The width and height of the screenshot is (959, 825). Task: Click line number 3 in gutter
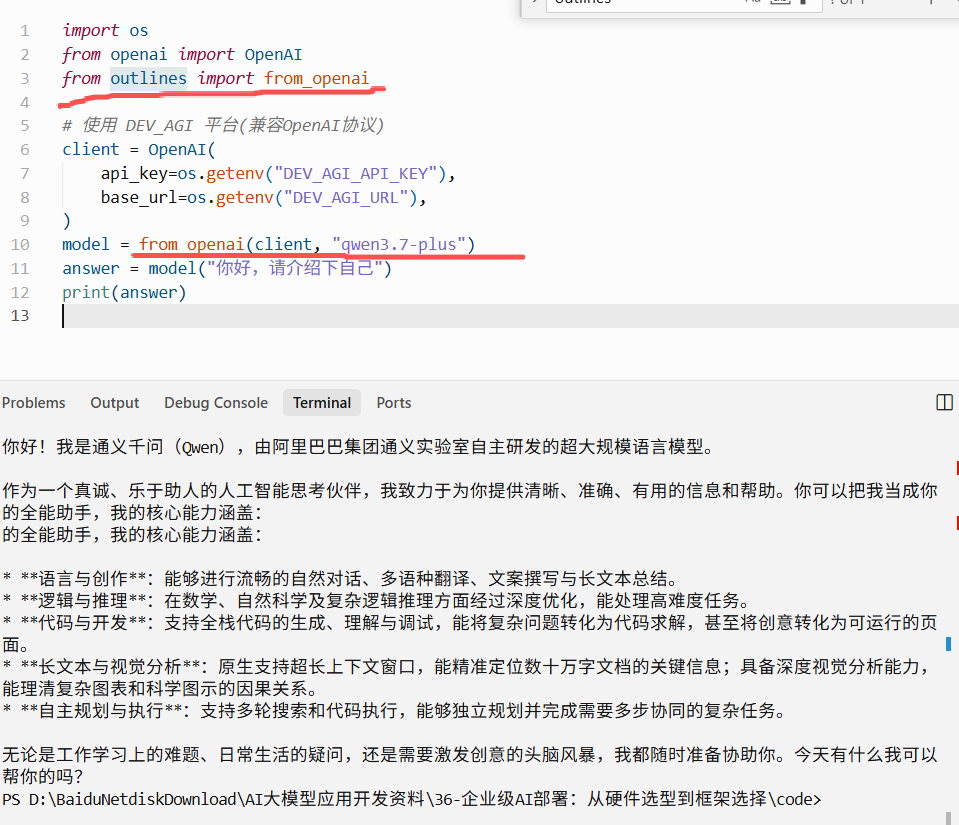pos(24,78)
